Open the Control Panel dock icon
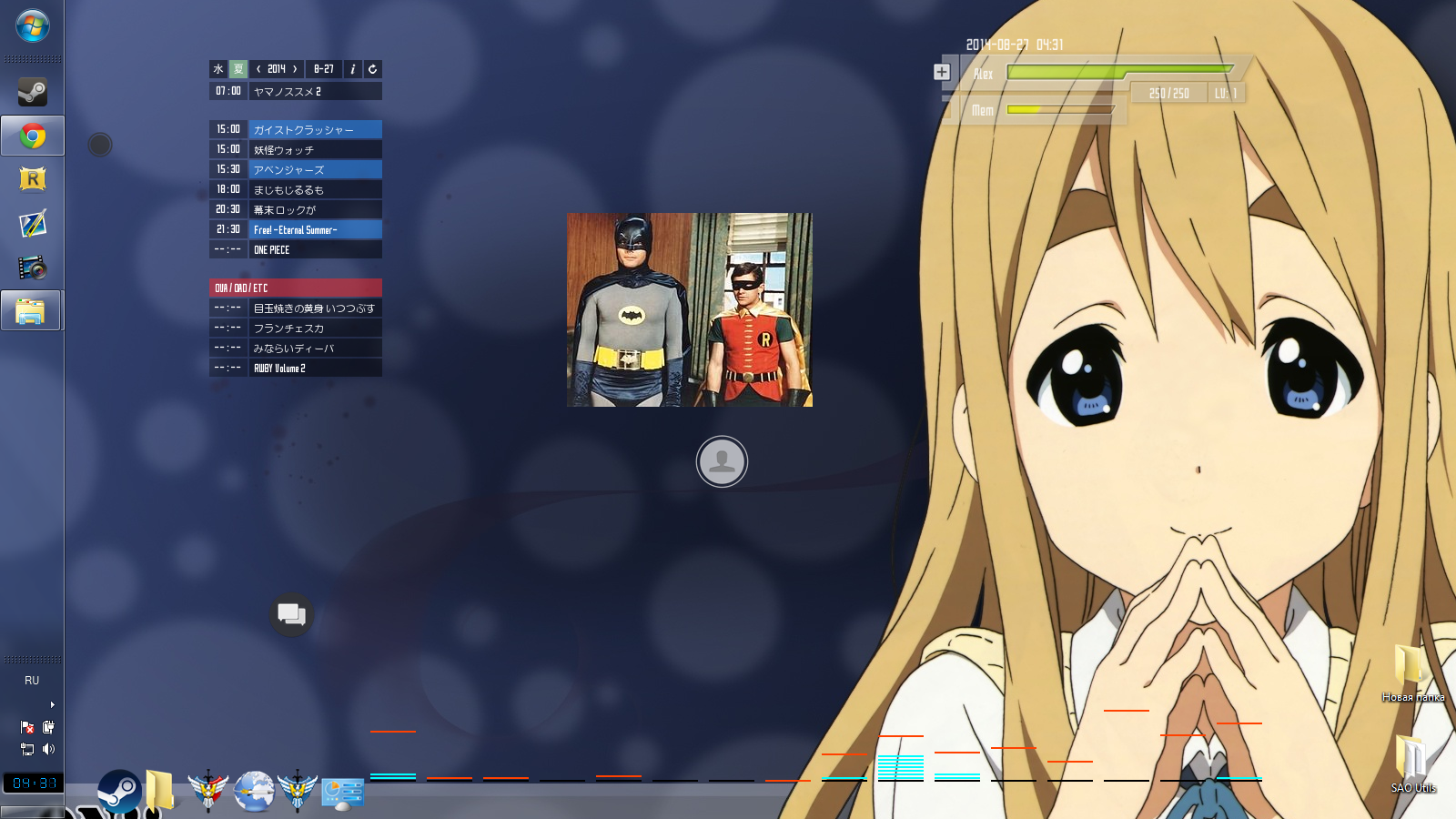Image resolution: width=1456 pixels, height=819 pixels. pyautogui.click(x=343, y=793)
